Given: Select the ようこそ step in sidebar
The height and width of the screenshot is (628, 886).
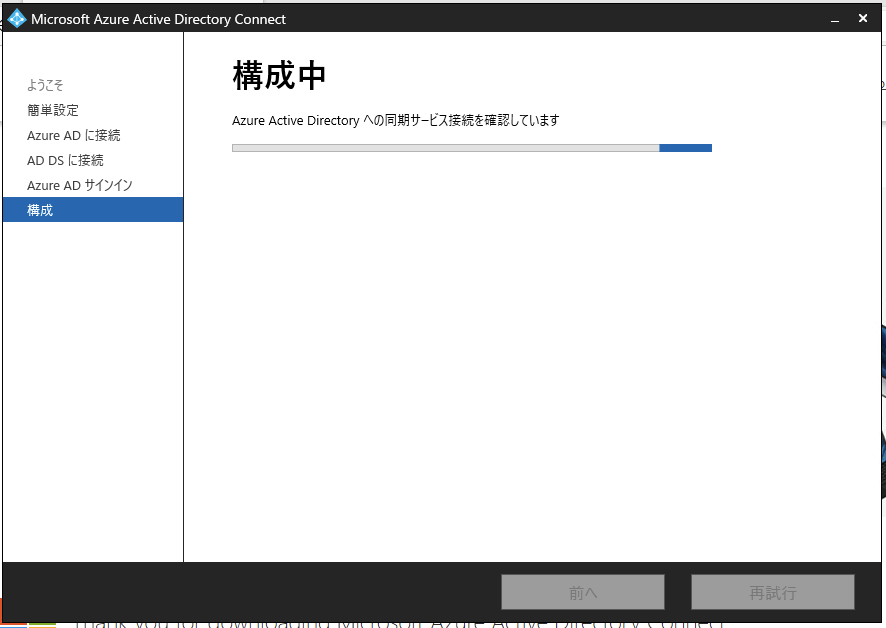Looking at the screenshot, I should [x=45, y=85].
